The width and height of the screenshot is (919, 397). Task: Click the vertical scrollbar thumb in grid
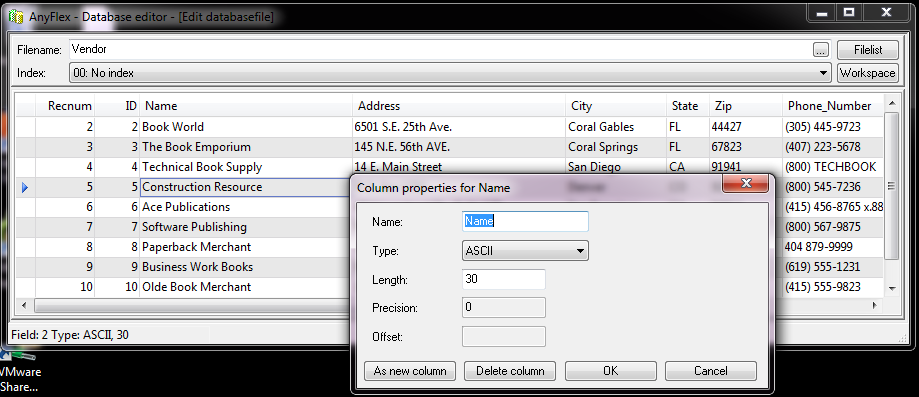891,186
